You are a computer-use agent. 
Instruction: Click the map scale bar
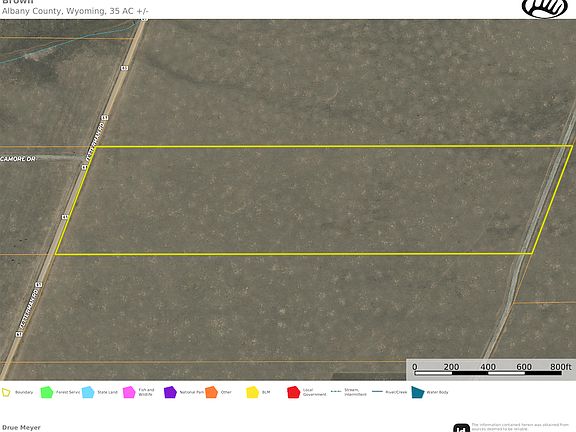pos(488,373)
